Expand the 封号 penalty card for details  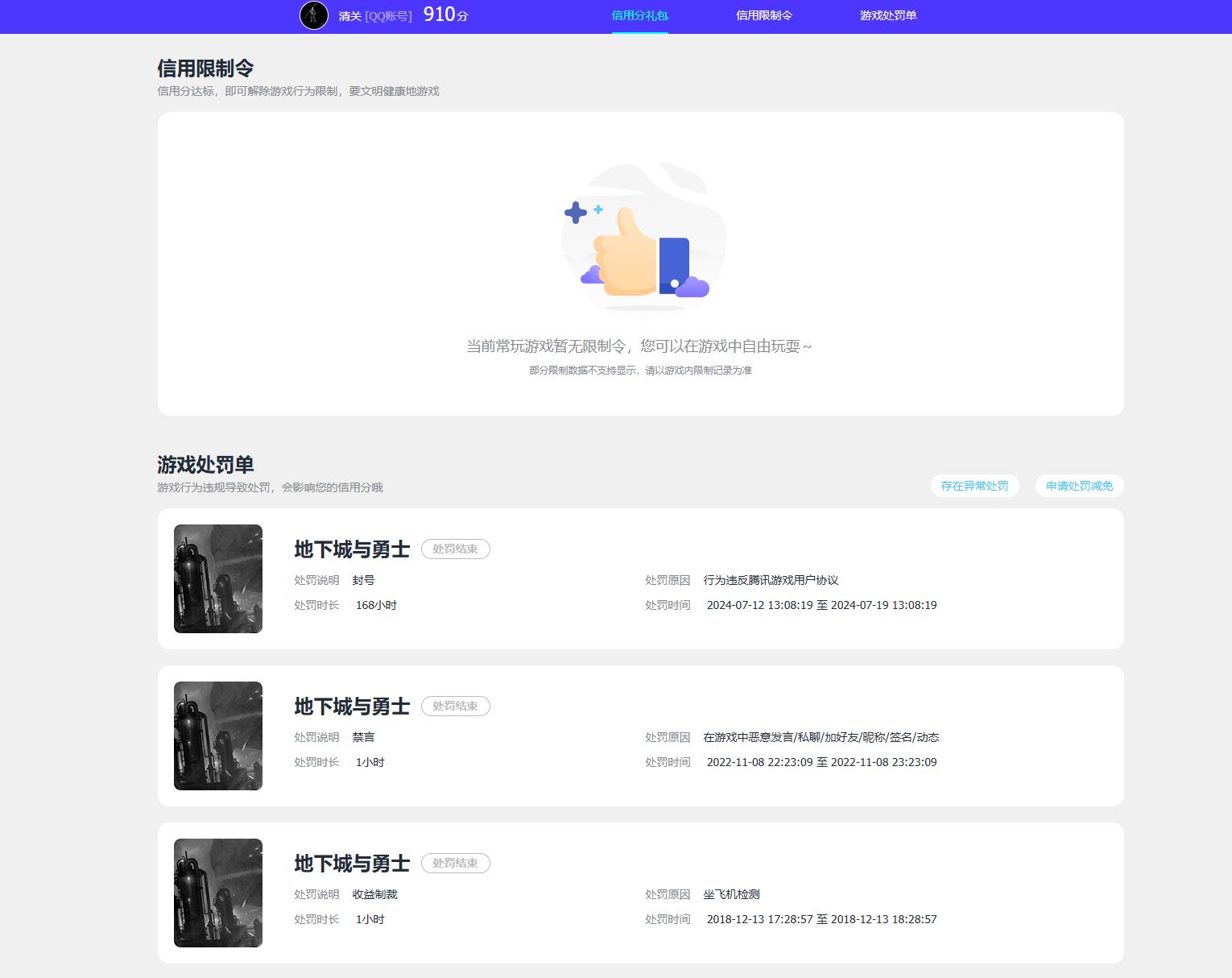tap(640, 578)
